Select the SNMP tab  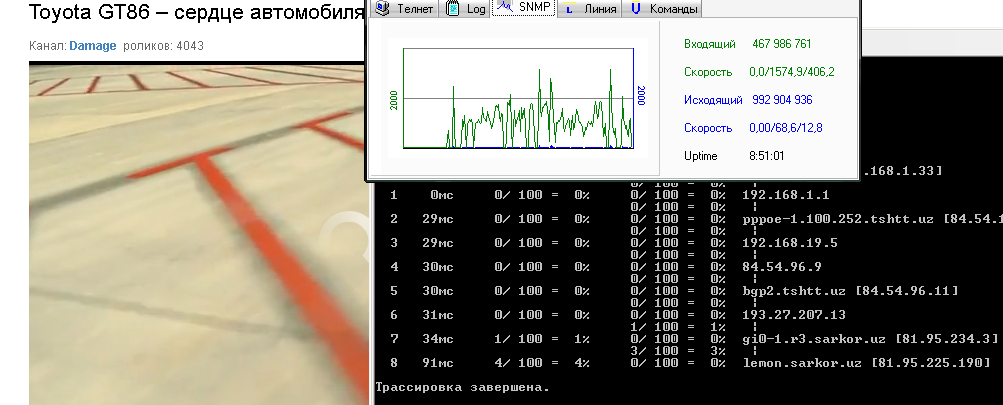click(524, 8)
